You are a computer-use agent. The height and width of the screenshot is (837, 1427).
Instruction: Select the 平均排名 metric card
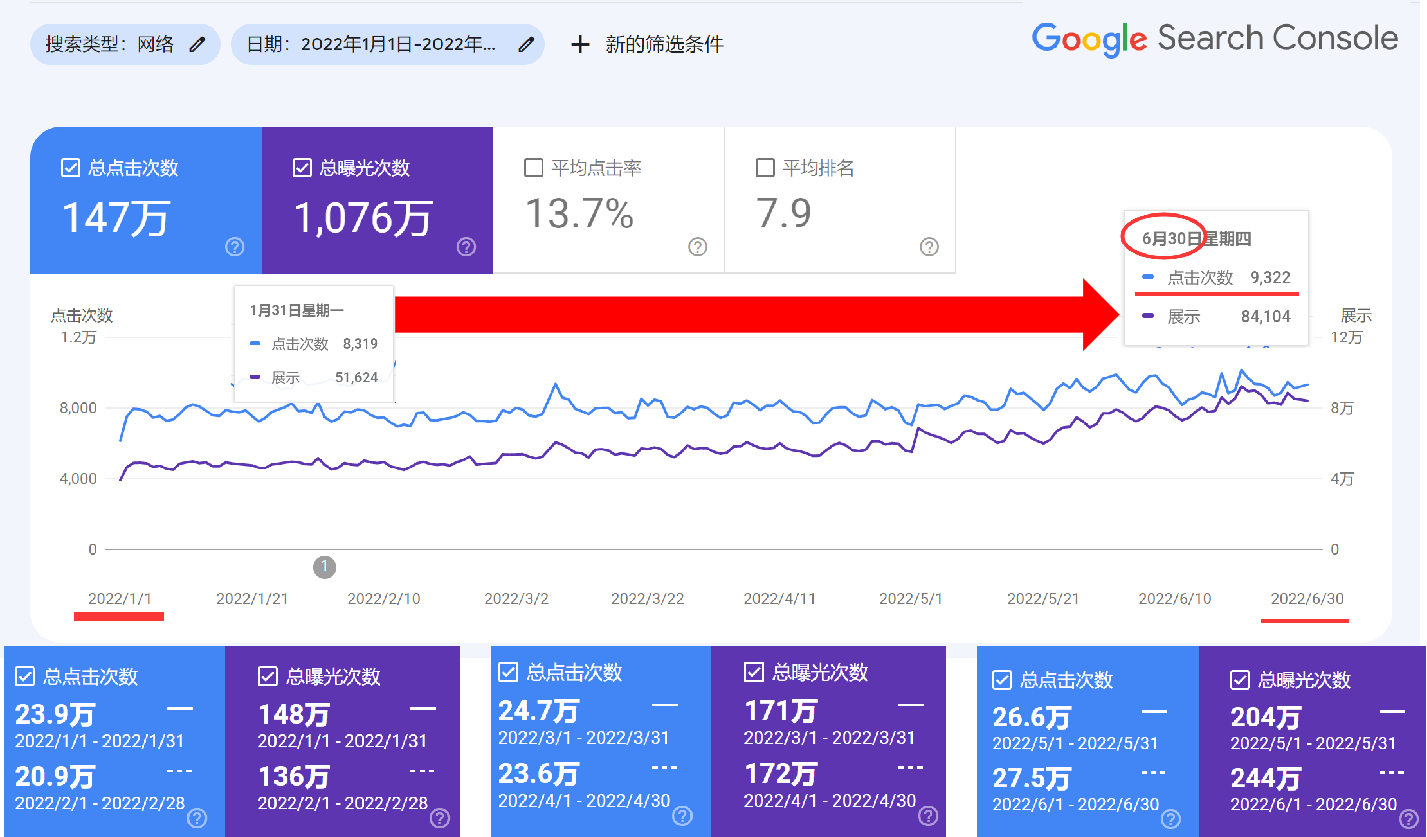[x=839, y=200]
